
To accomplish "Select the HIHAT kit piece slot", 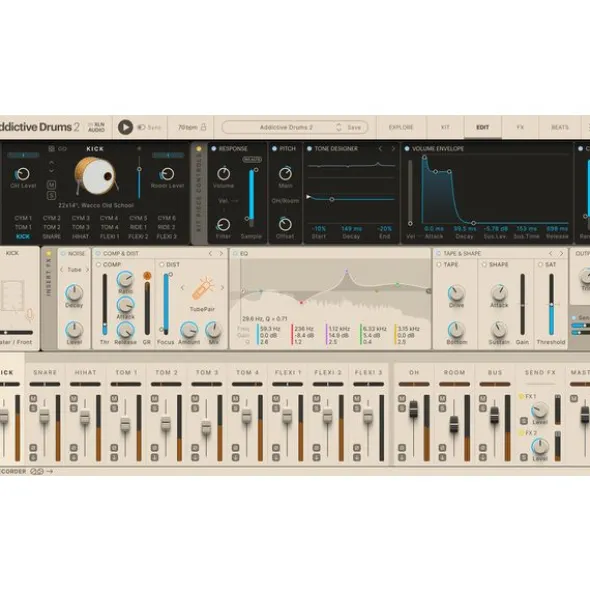I will [80, 237].
